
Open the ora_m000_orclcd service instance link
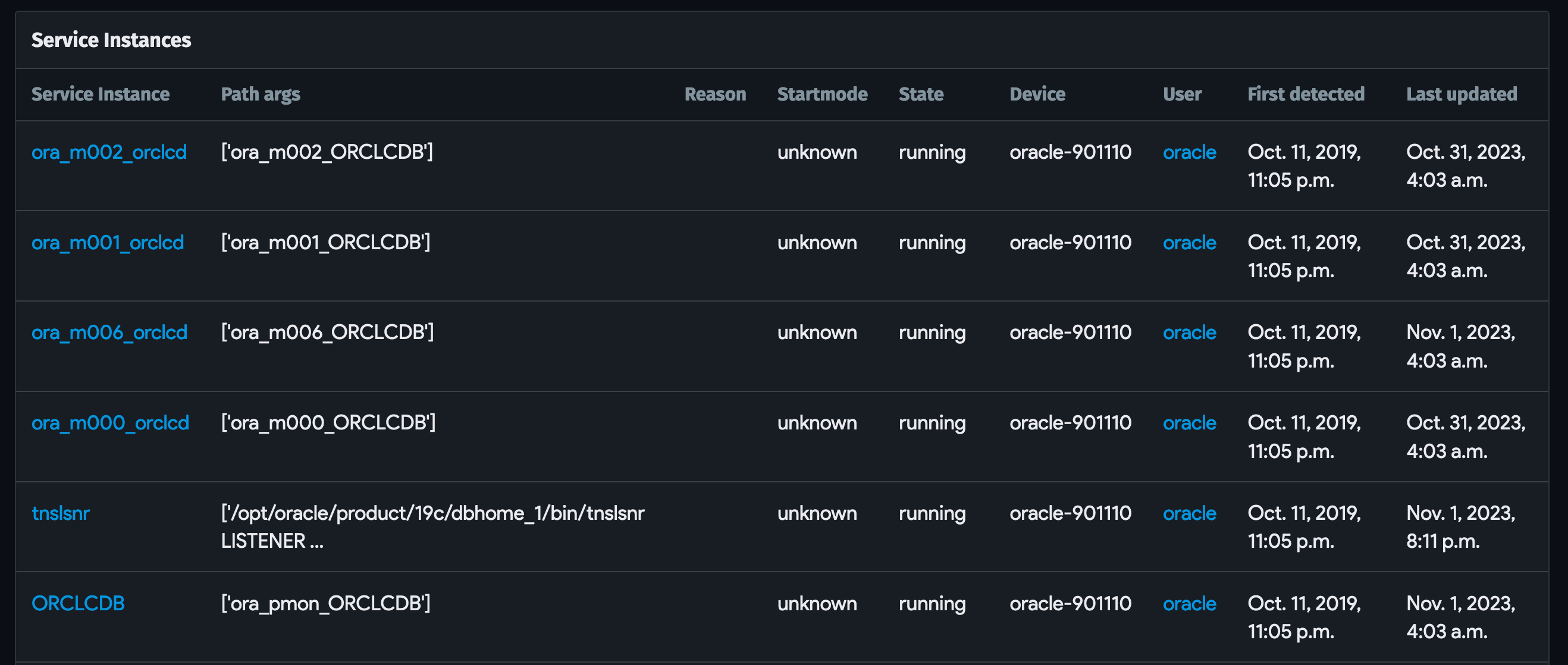pos(110,423)
